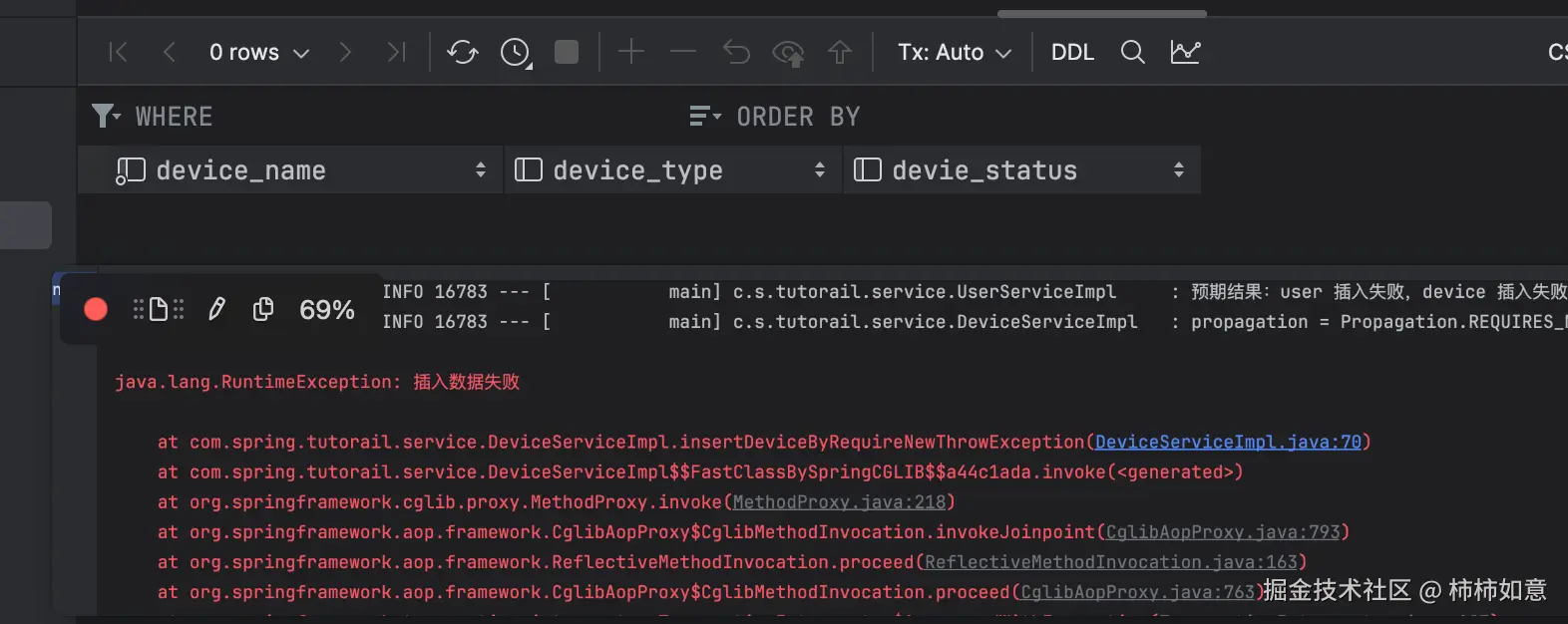1568x624 pixels.
Task: Click the DeviceServiceImpl INFO log line
Action: (975, 322)
